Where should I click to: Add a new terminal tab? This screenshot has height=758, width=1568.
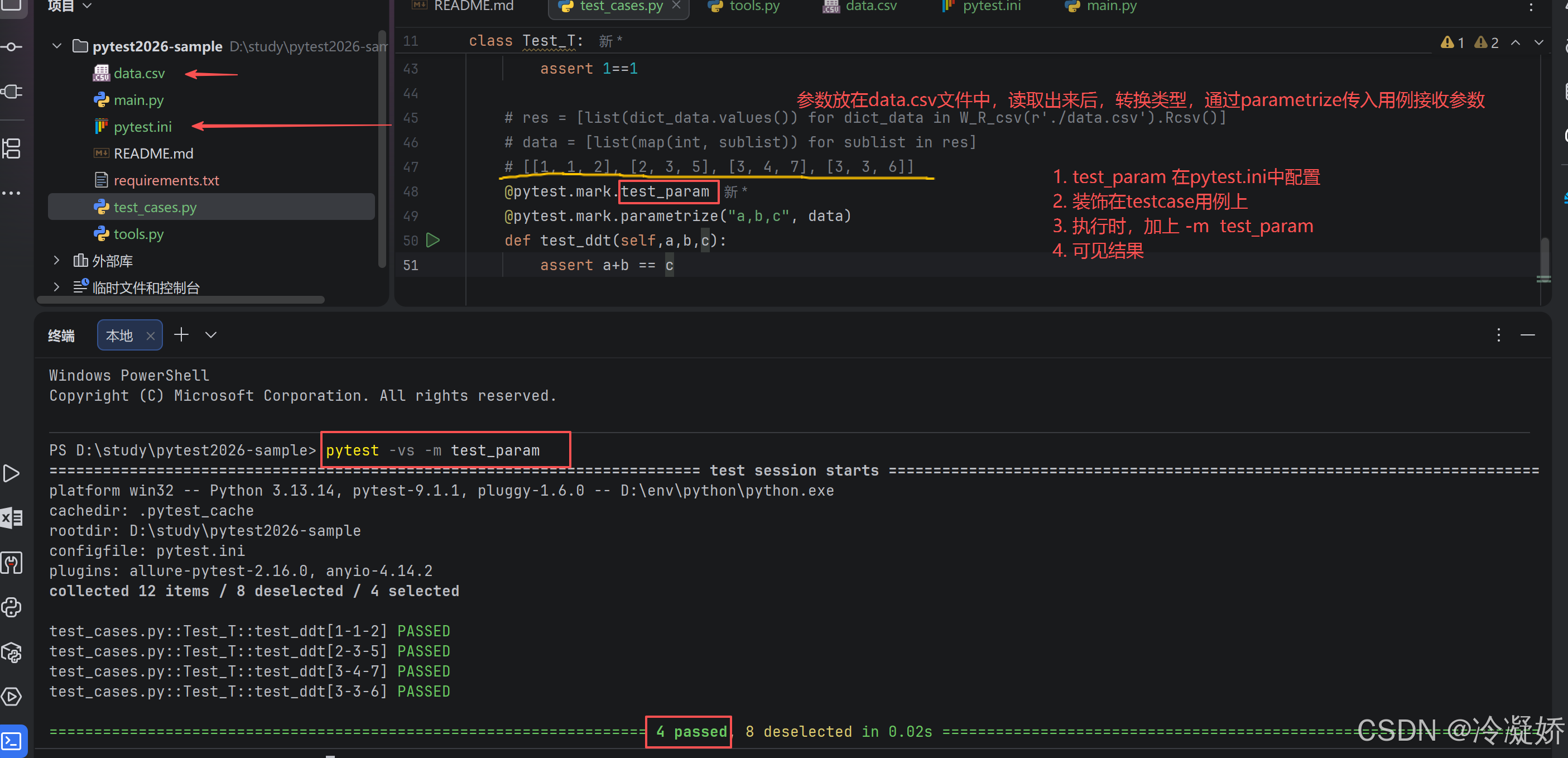(x=181, y=334)
